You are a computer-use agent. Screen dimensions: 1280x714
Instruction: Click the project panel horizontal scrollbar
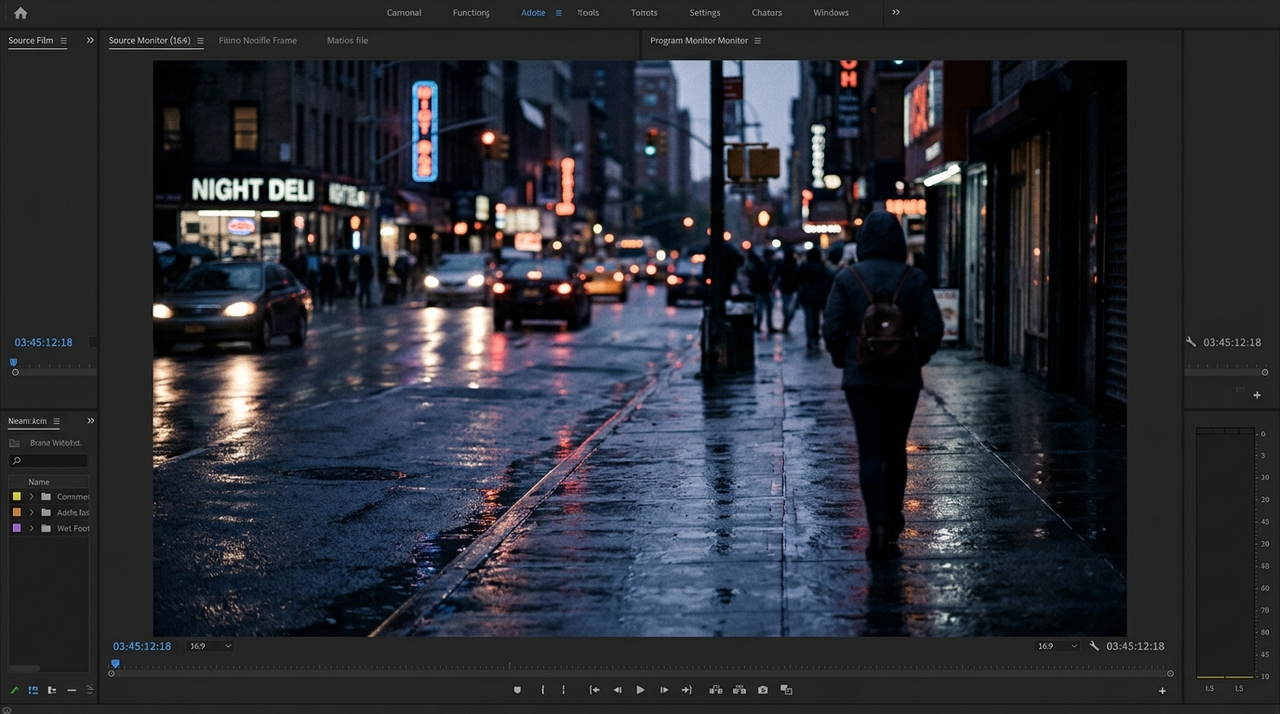[24, 668]
